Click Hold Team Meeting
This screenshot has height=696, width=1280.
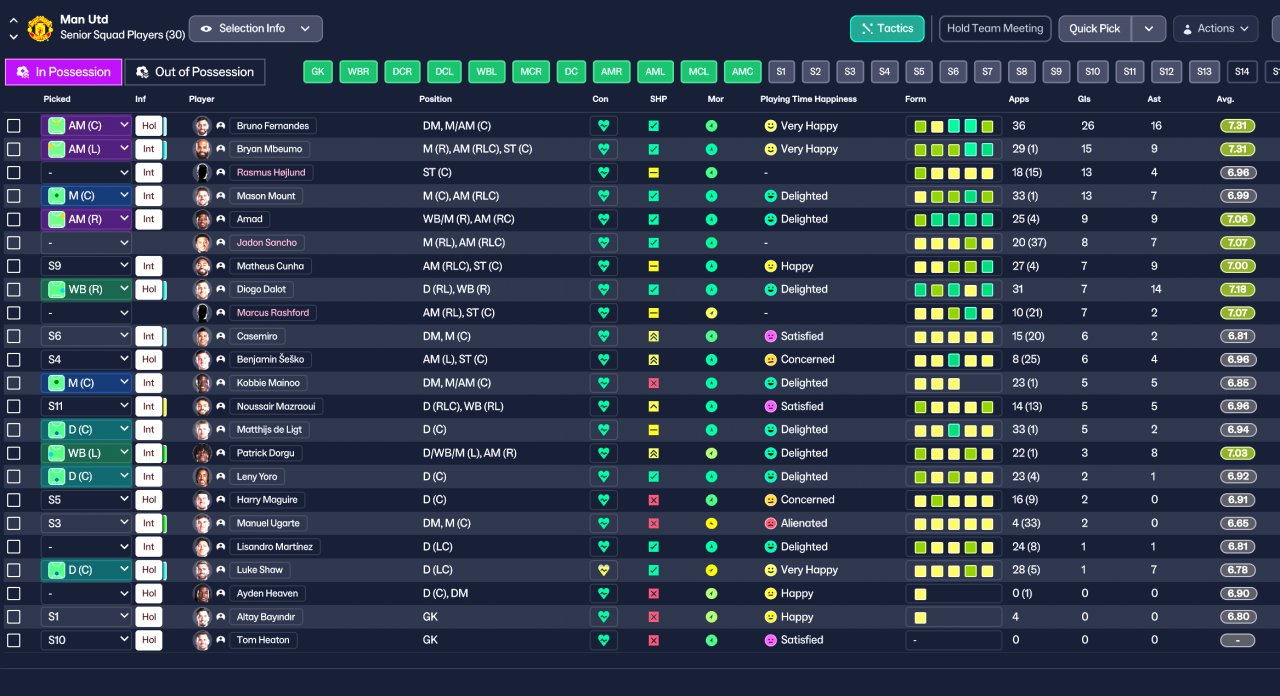[x=995, y=29]
